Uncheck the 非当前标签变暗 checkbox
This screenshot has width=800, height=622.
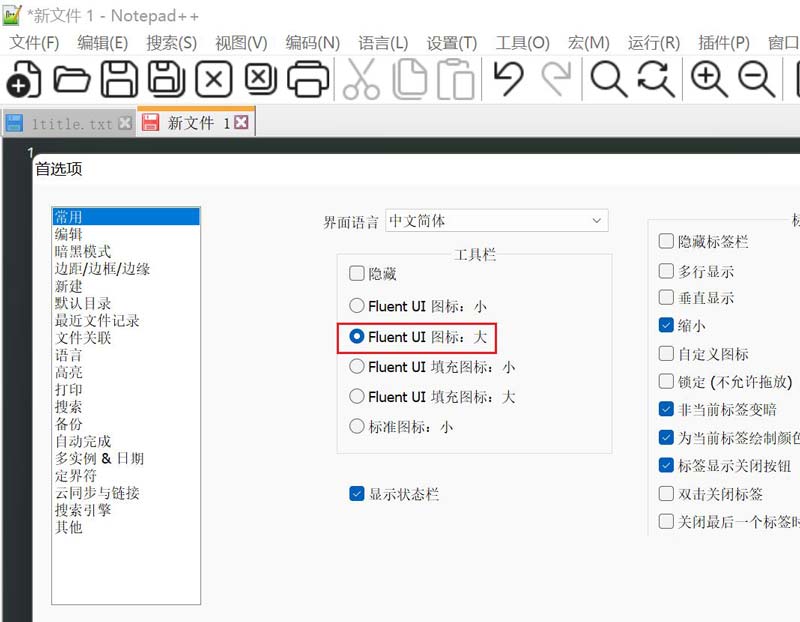(666, 409)
